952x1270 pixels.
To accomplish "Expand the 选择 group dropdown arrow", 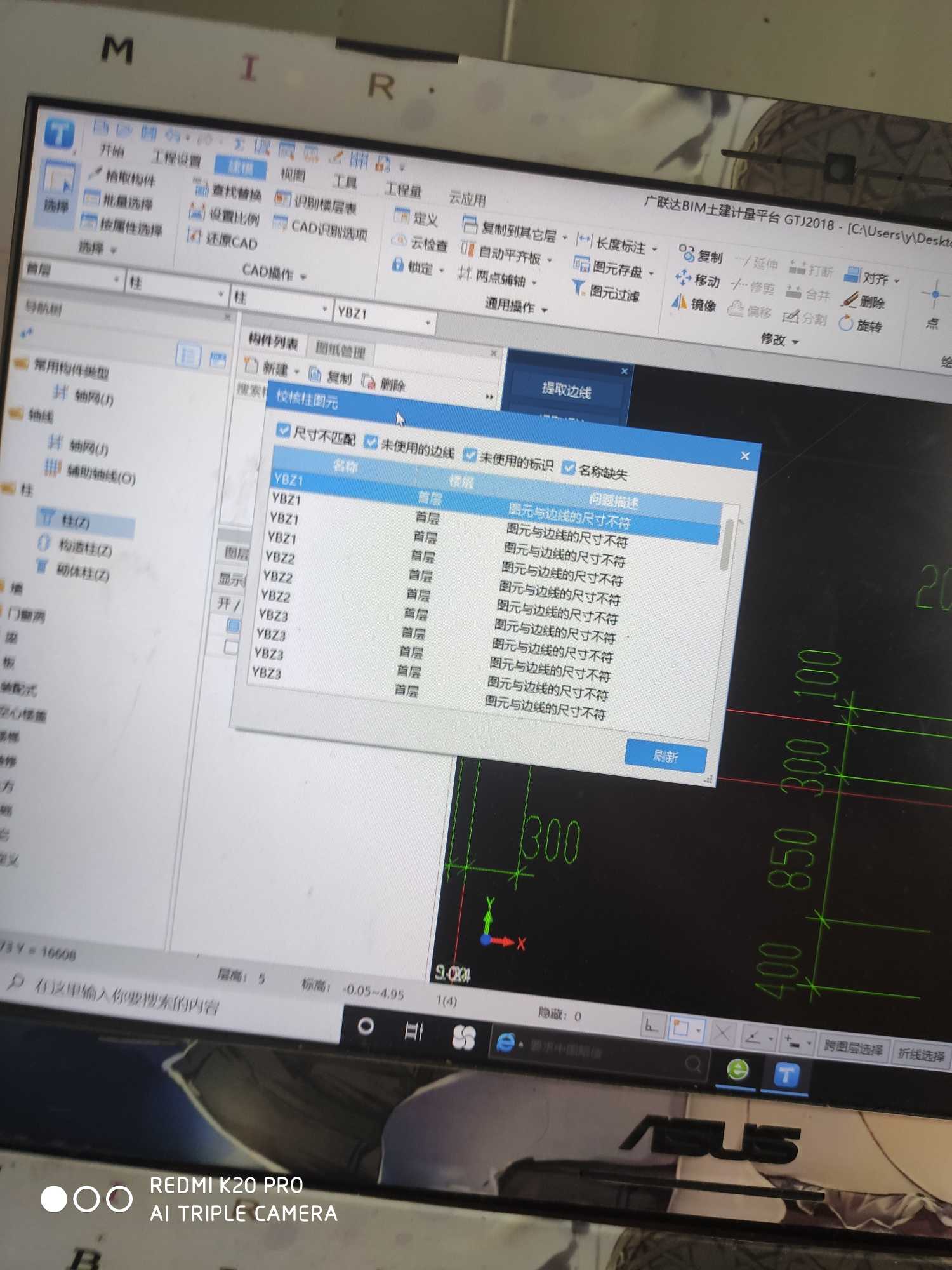I will 114,251.
